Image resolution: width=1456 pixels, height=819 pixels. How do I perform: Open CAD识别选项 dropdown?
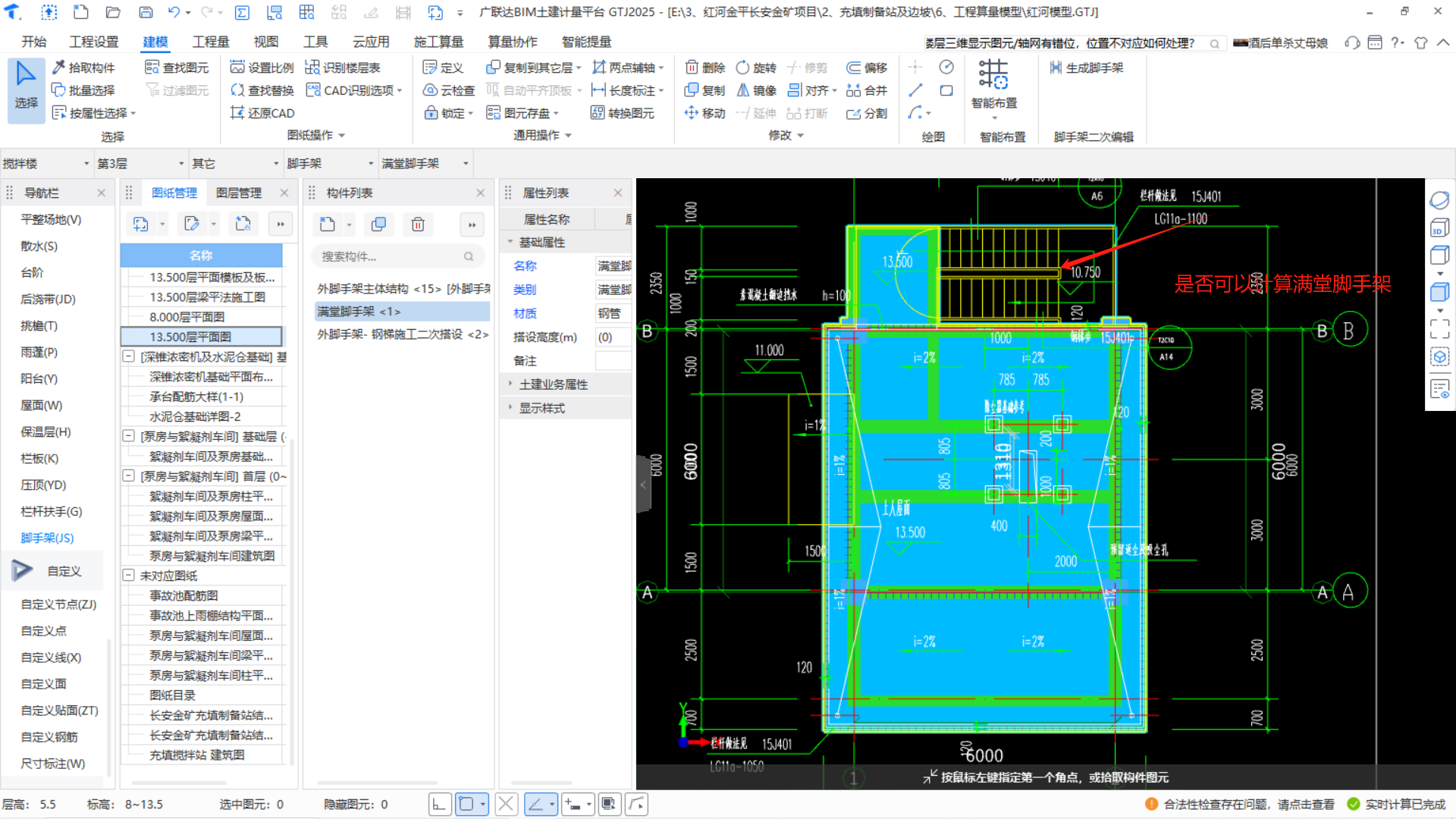353,90
